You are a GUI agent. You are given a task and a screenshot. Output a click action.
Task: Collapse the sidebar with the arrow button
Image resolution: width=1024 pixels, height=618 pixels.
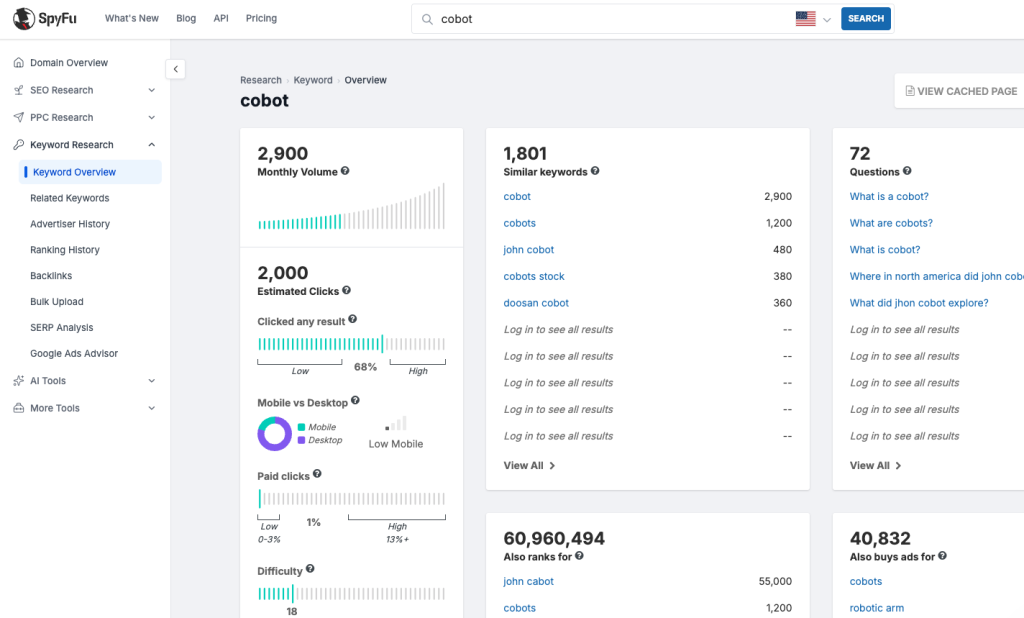click(x=176, y=69)
